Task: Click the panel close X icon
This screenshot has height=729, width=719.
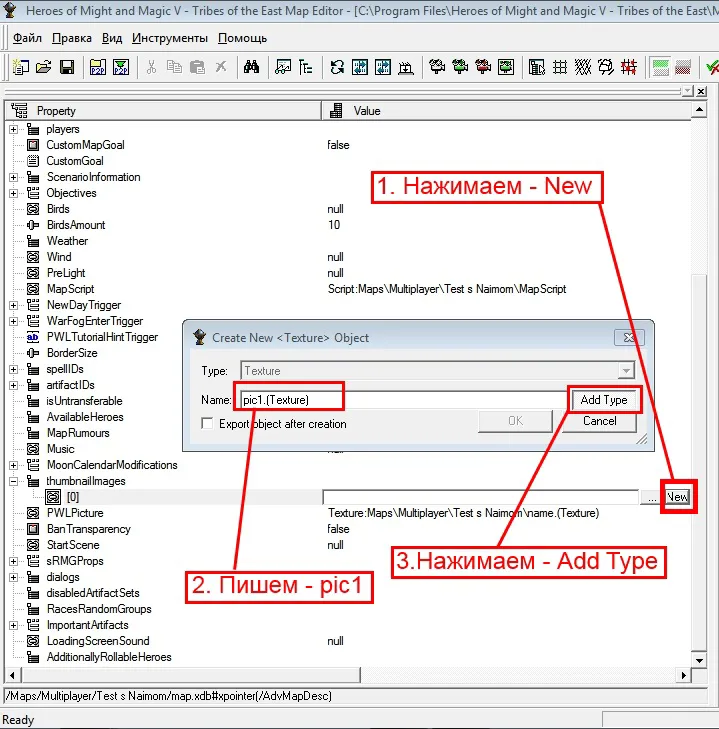Action: (x=701, y=92)
